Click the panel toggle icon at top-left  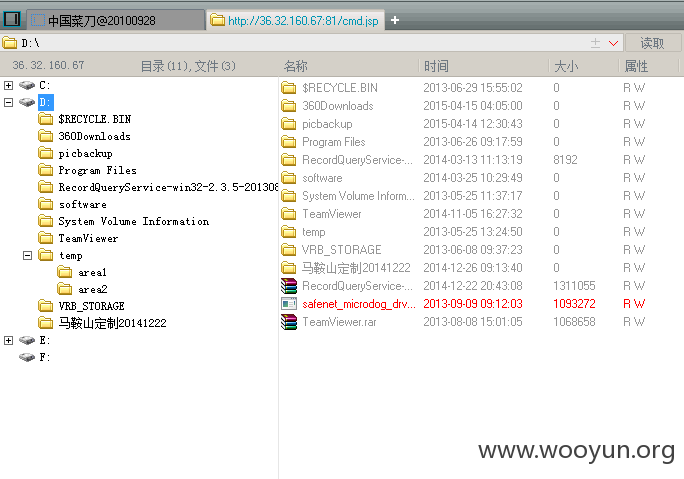pos(12,19)
